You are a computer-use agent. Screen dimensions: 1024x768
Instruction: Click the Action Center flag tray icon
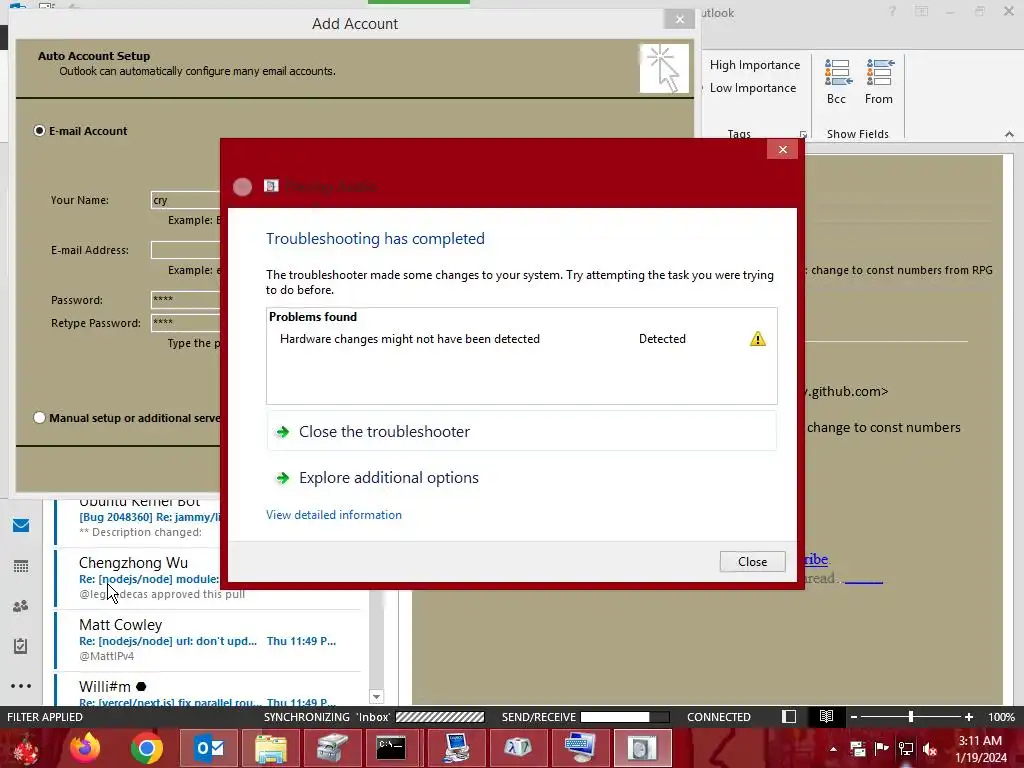[x=882, y=749]
